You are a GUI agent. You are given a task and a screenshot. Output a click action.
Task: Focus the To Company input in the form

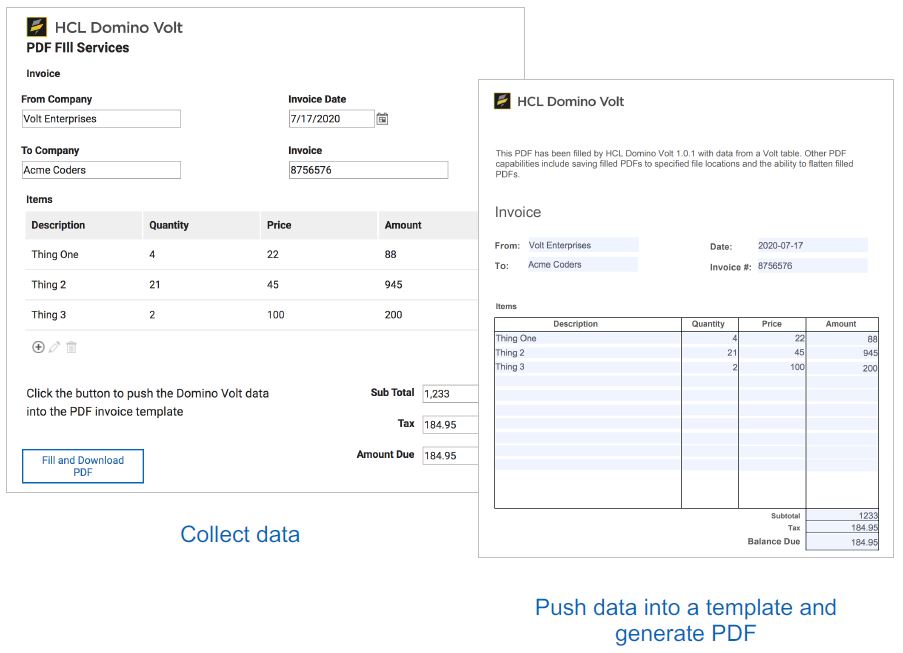pyautogui.click(x=101, y=170)
